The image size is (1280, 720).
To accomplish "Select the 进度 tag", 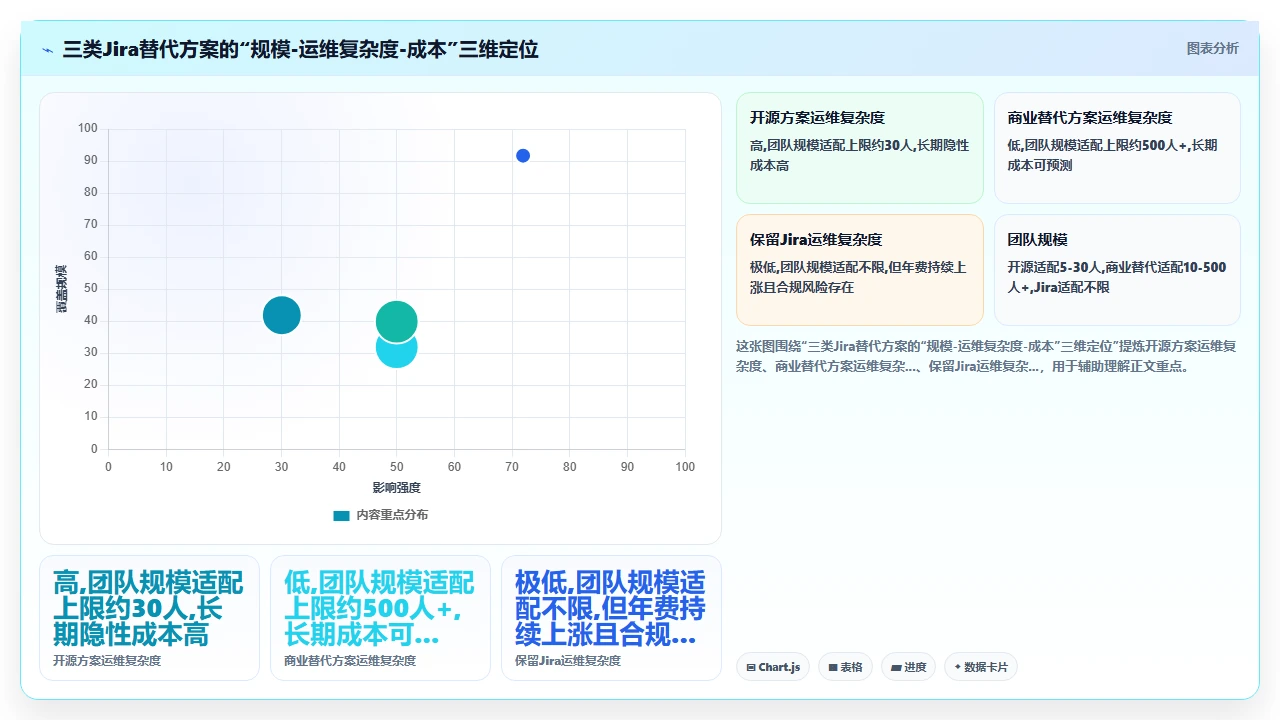I will click(908, 667).
